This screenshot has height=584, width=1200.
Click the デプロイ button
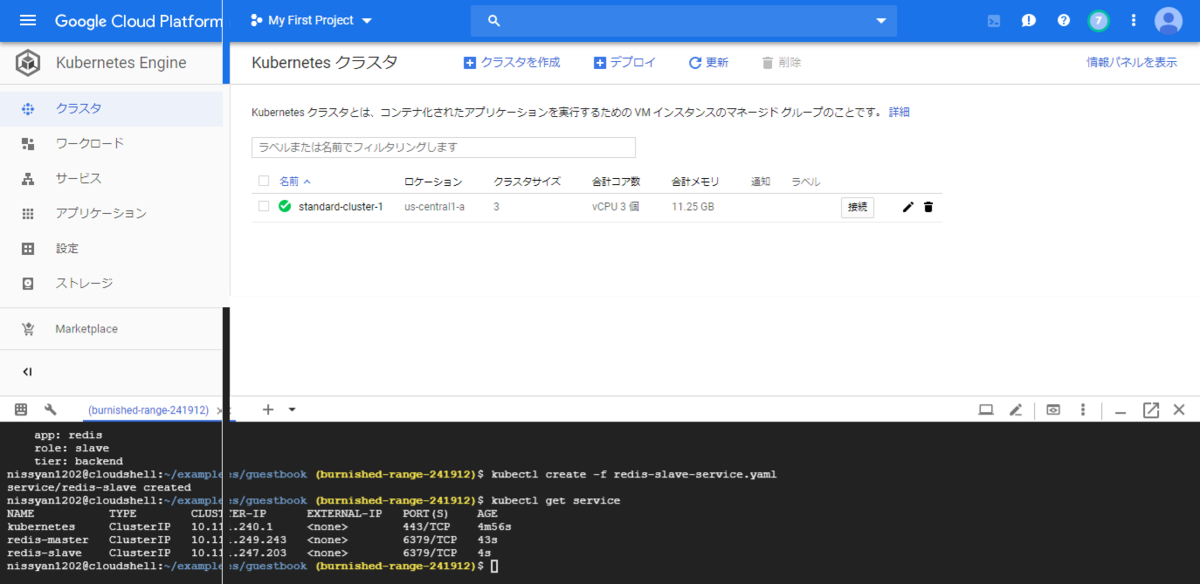click(625, 62)
